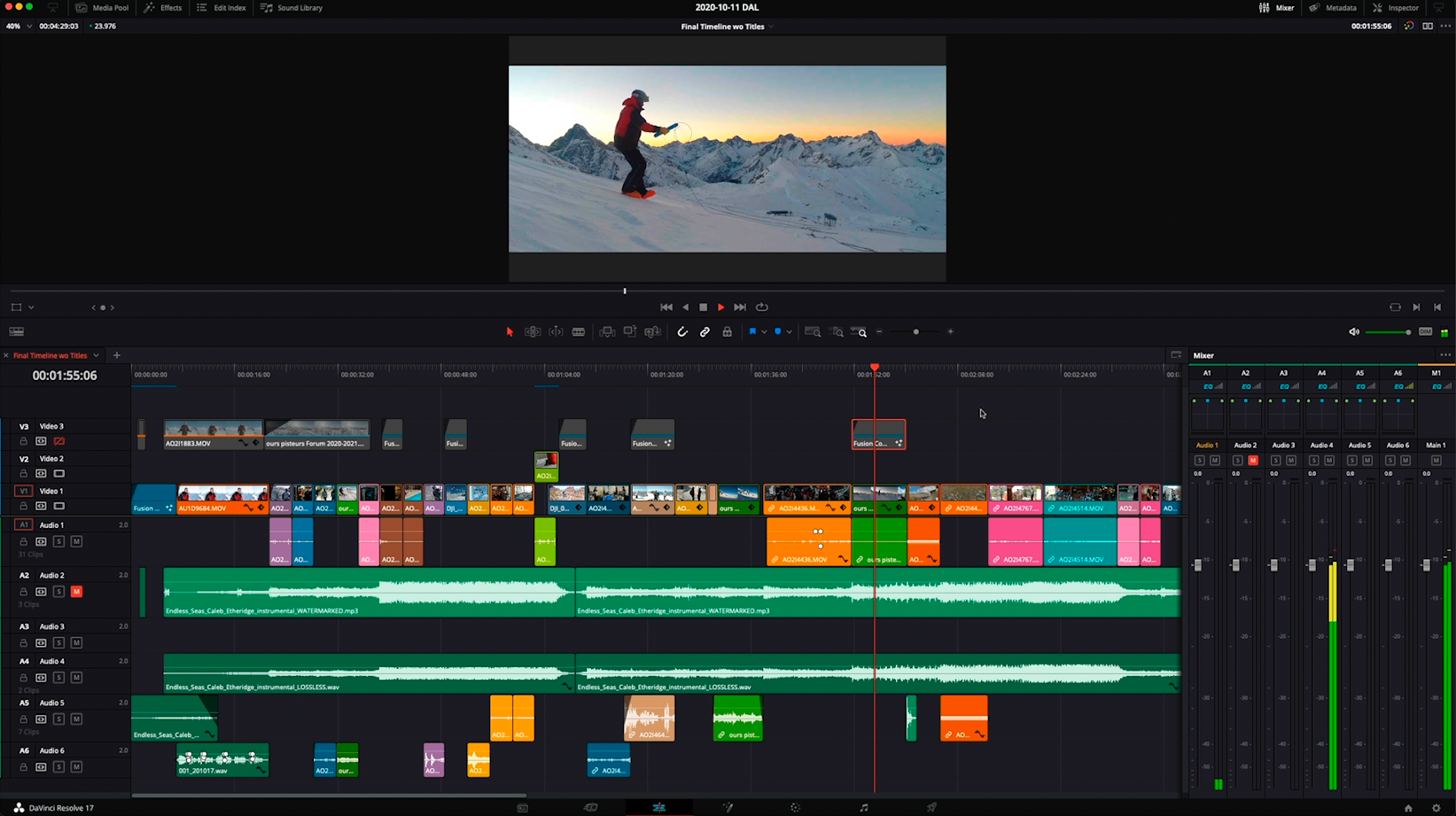This screenshot has height=816, width=1456.
Task: Enable the disabled Video 3 track
Action: tap(59, 441)
